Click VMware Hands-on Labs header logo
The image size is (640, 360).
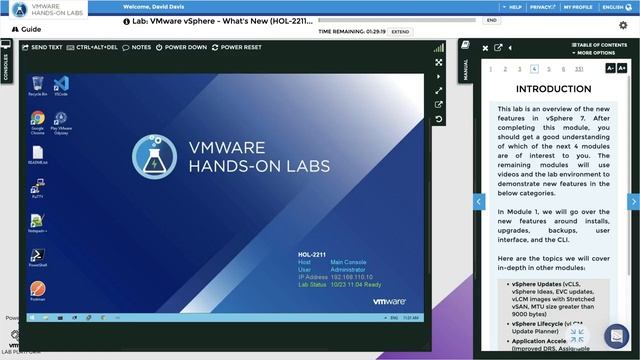pos(48,9)
